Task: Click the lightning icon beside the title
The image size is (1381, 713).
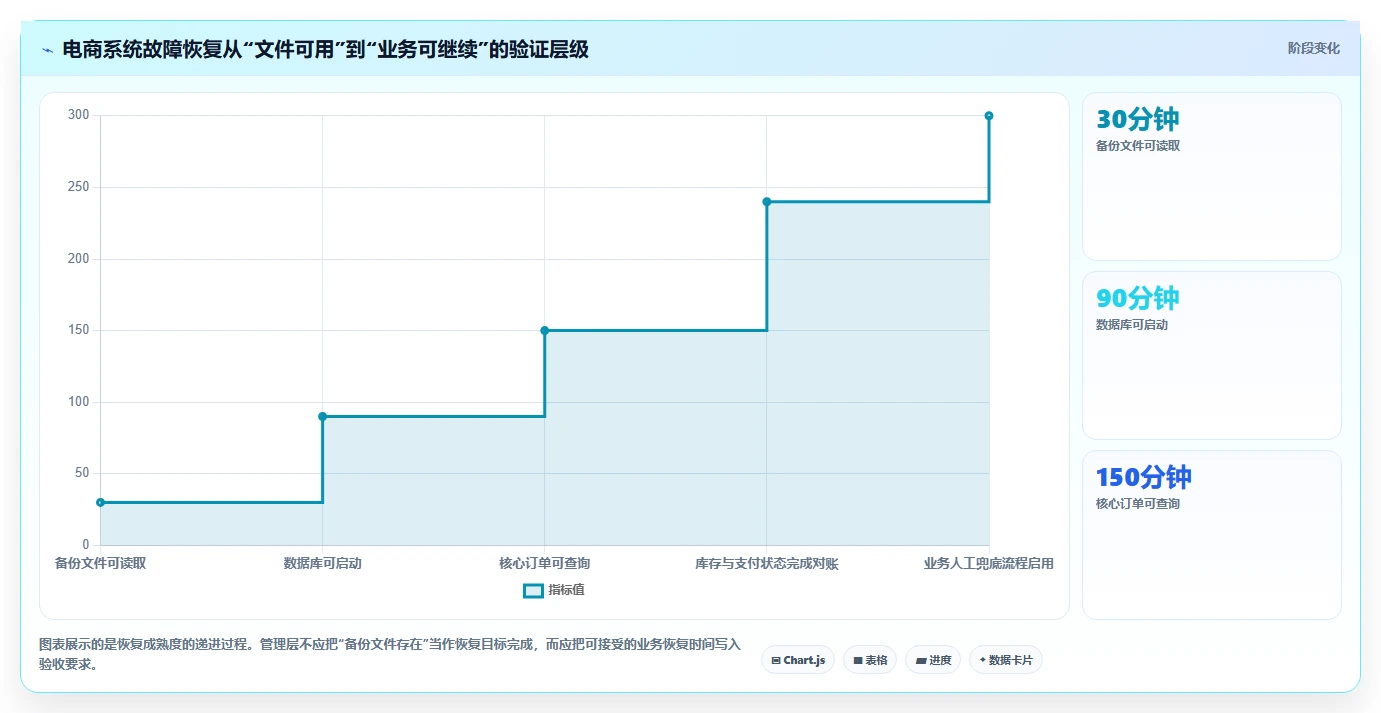Action: [x=47, y=50]
